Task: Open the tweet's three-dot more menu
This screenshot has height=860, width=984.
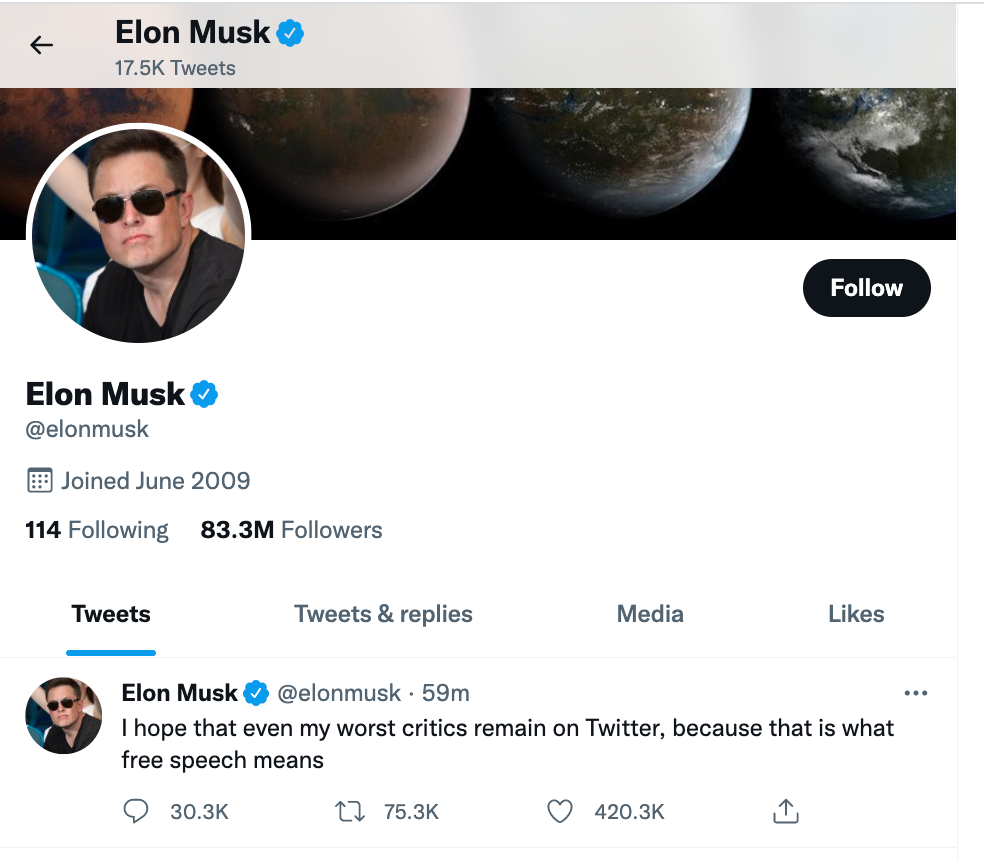Action: tap(916, 693)
